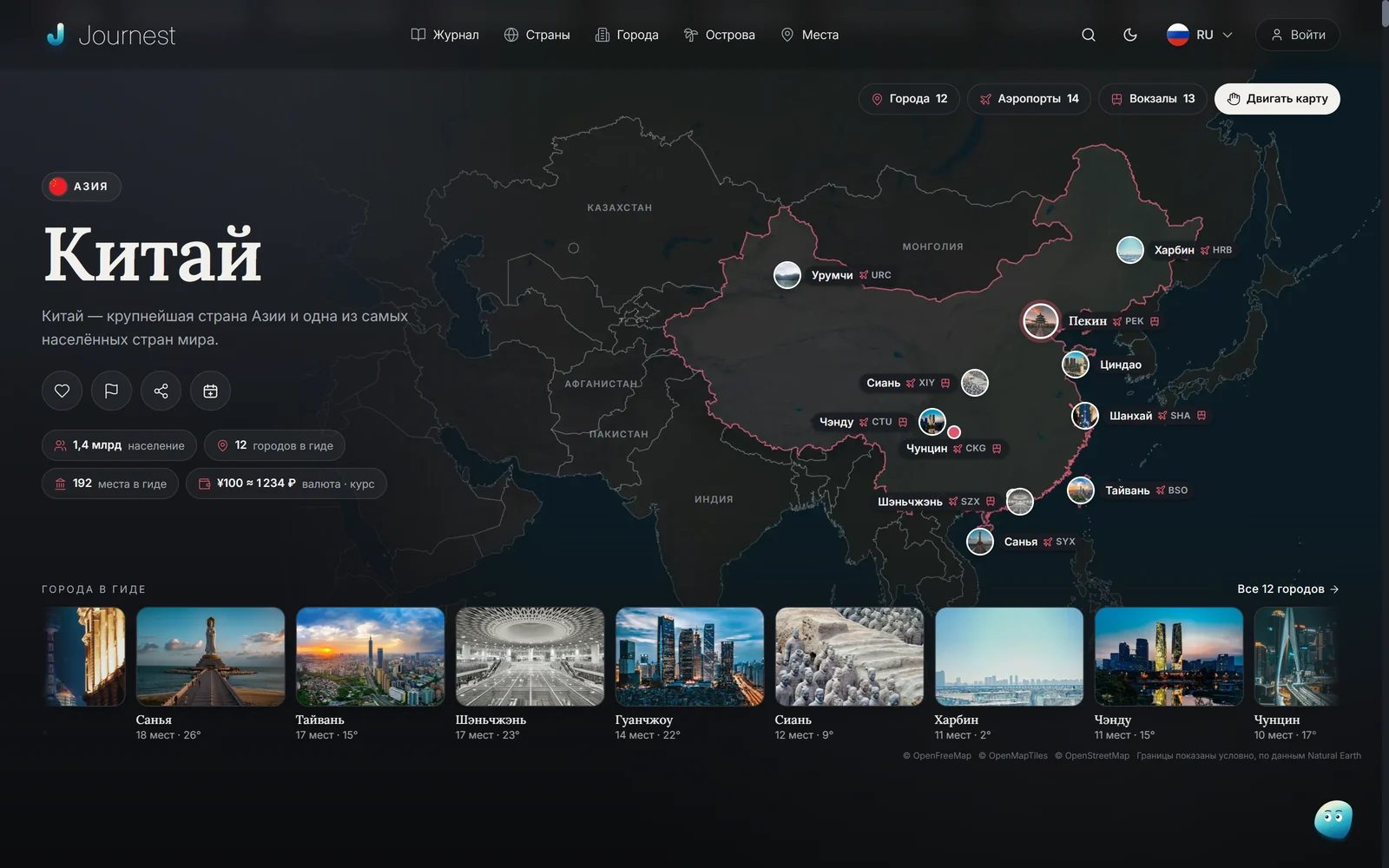This screenshot has width=1389, height=868.
Task: Open the chat assistant mascot icon
Action: [x=1333, y=819]
